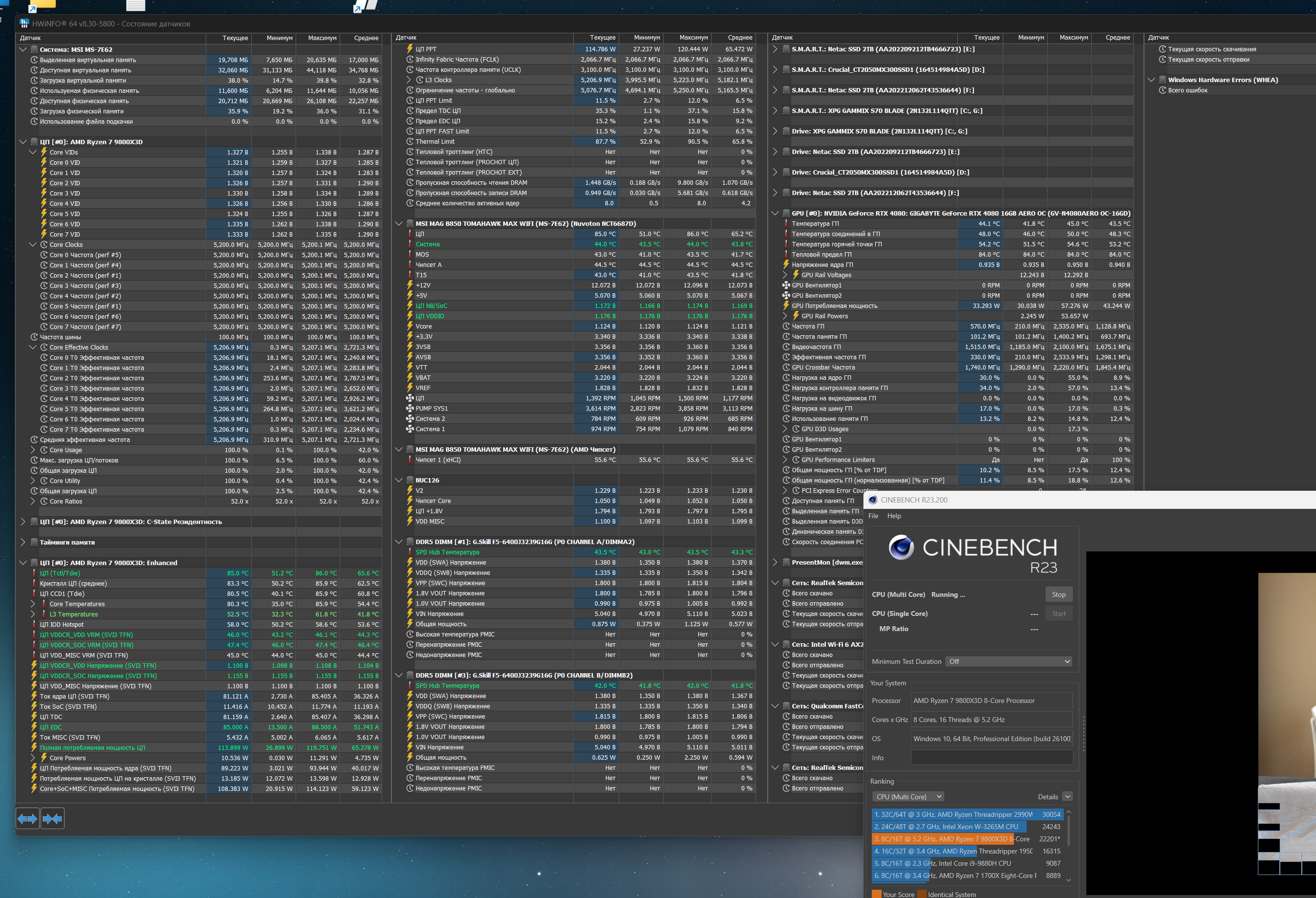Click the PUMP SYS1 fan icon
The height and width of the screenshot is (898, 1316).
(410, 409)
